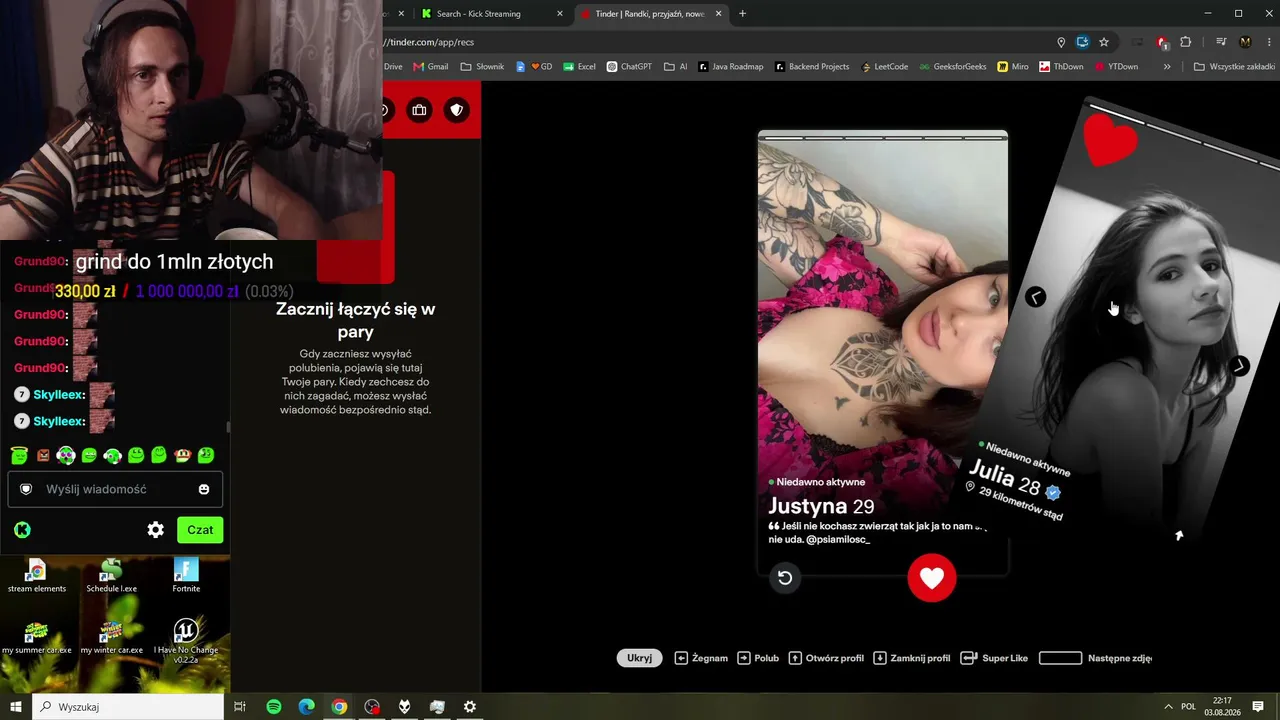The image size is (1280, 720).
Task: Bookmark this page with the star icon
Action: click(1104, 42)
